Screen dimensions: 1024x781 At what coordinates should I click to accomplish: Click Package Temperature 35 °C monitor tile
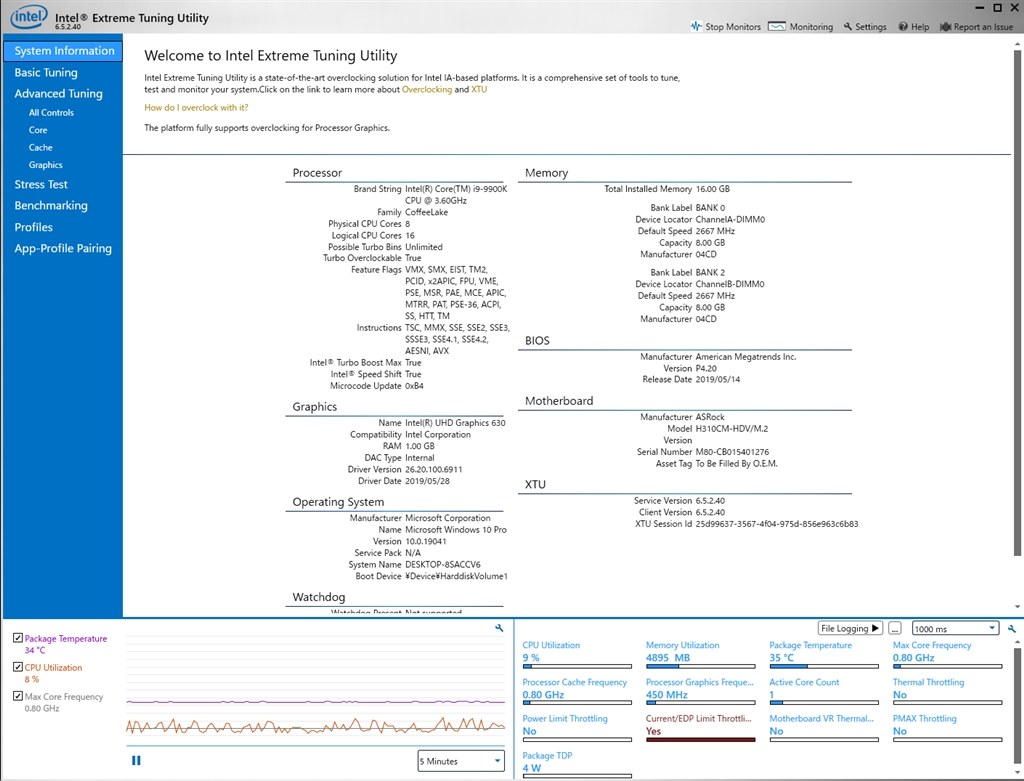coord(824,655)
